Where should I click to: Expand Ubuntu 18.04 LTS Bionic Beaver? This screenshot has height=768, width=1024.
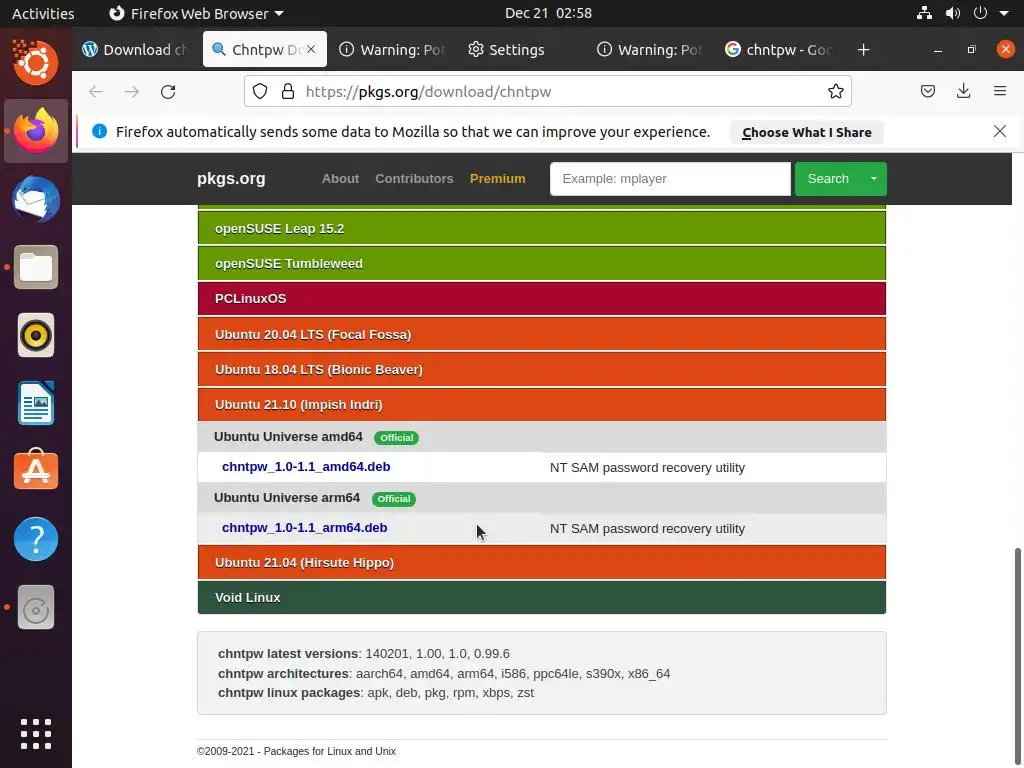click(541, 370)
